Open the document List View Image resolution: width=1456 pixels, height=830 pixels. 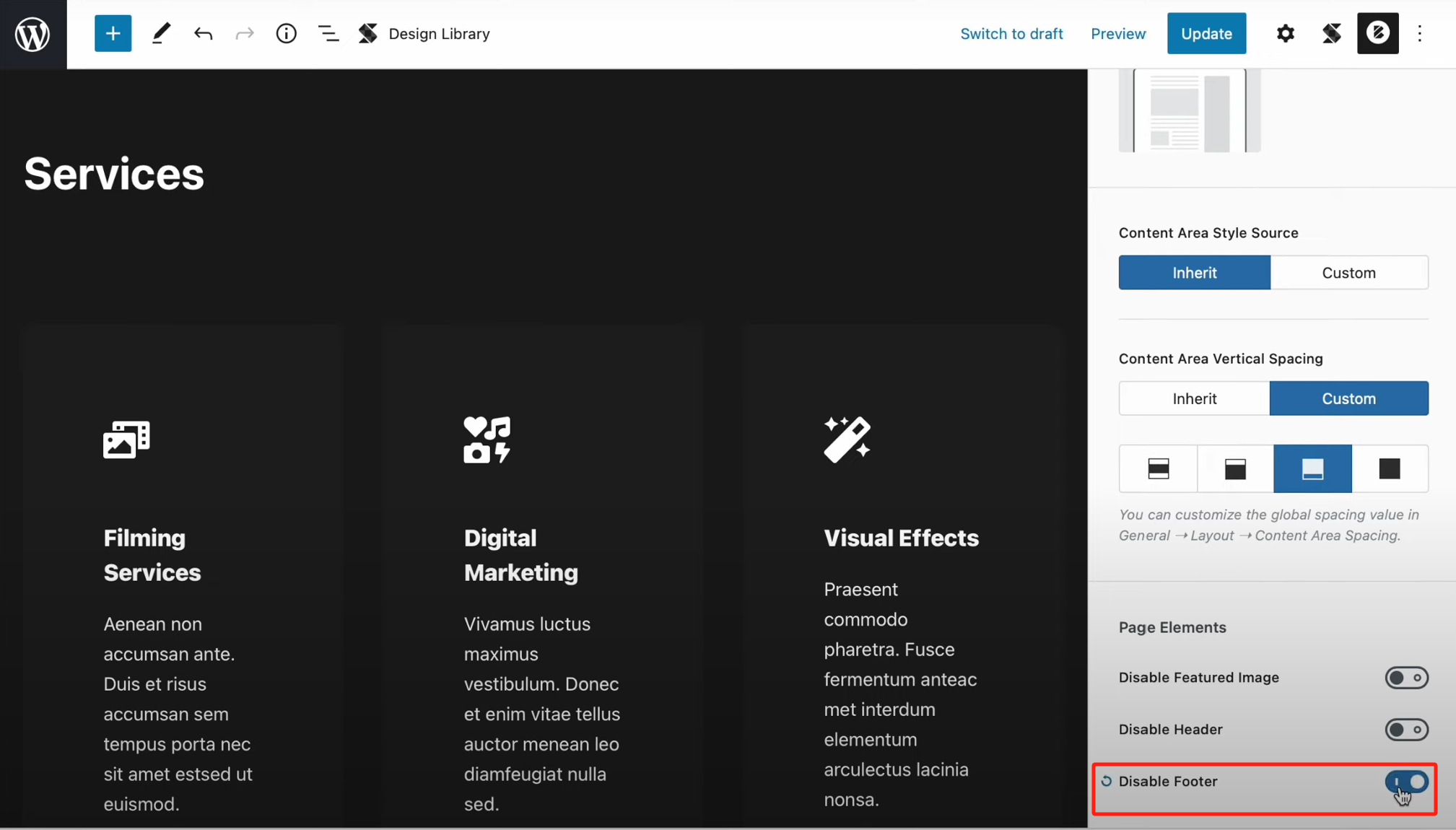(328, 33)
